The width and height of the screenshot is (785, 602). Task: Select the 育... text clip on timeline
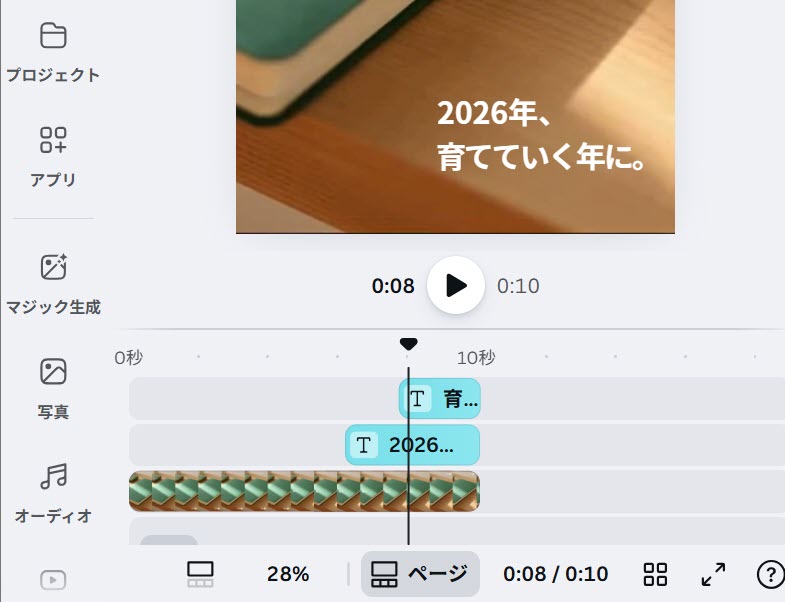[x=440, y=399]
